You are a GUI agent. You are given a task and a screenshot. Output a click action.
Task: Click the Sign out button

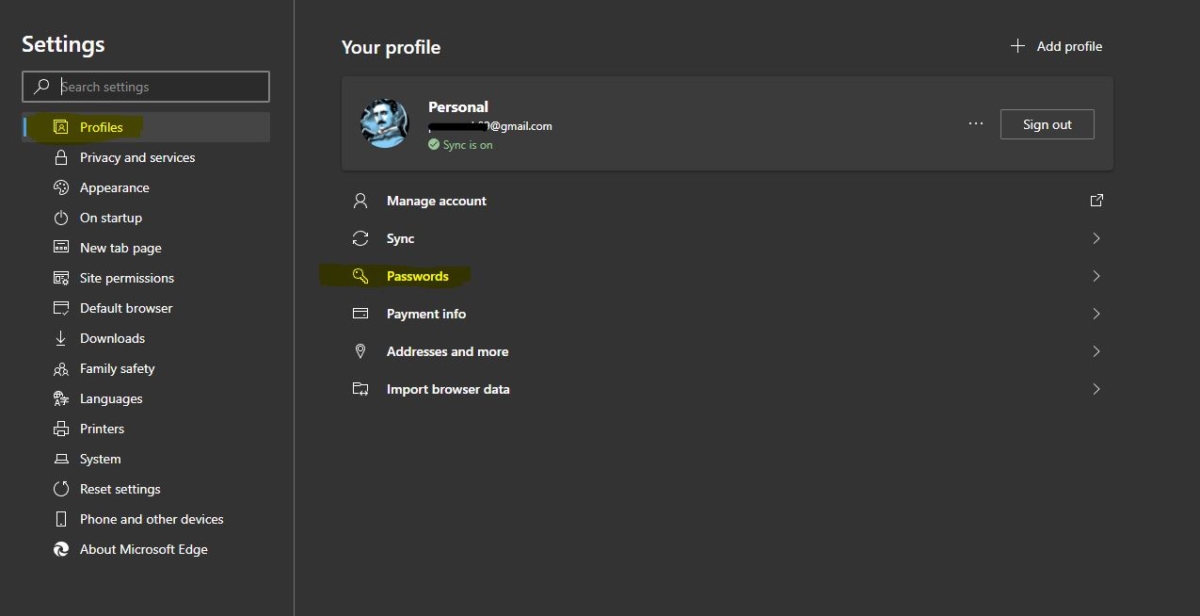(1047, 123)
